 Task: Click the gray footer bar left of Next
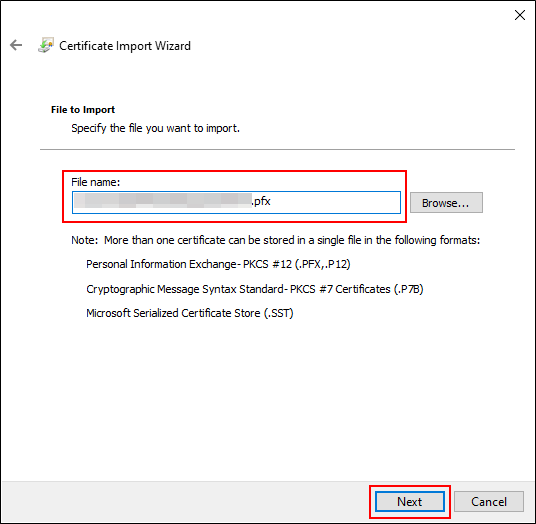click(x=185, y=501)
